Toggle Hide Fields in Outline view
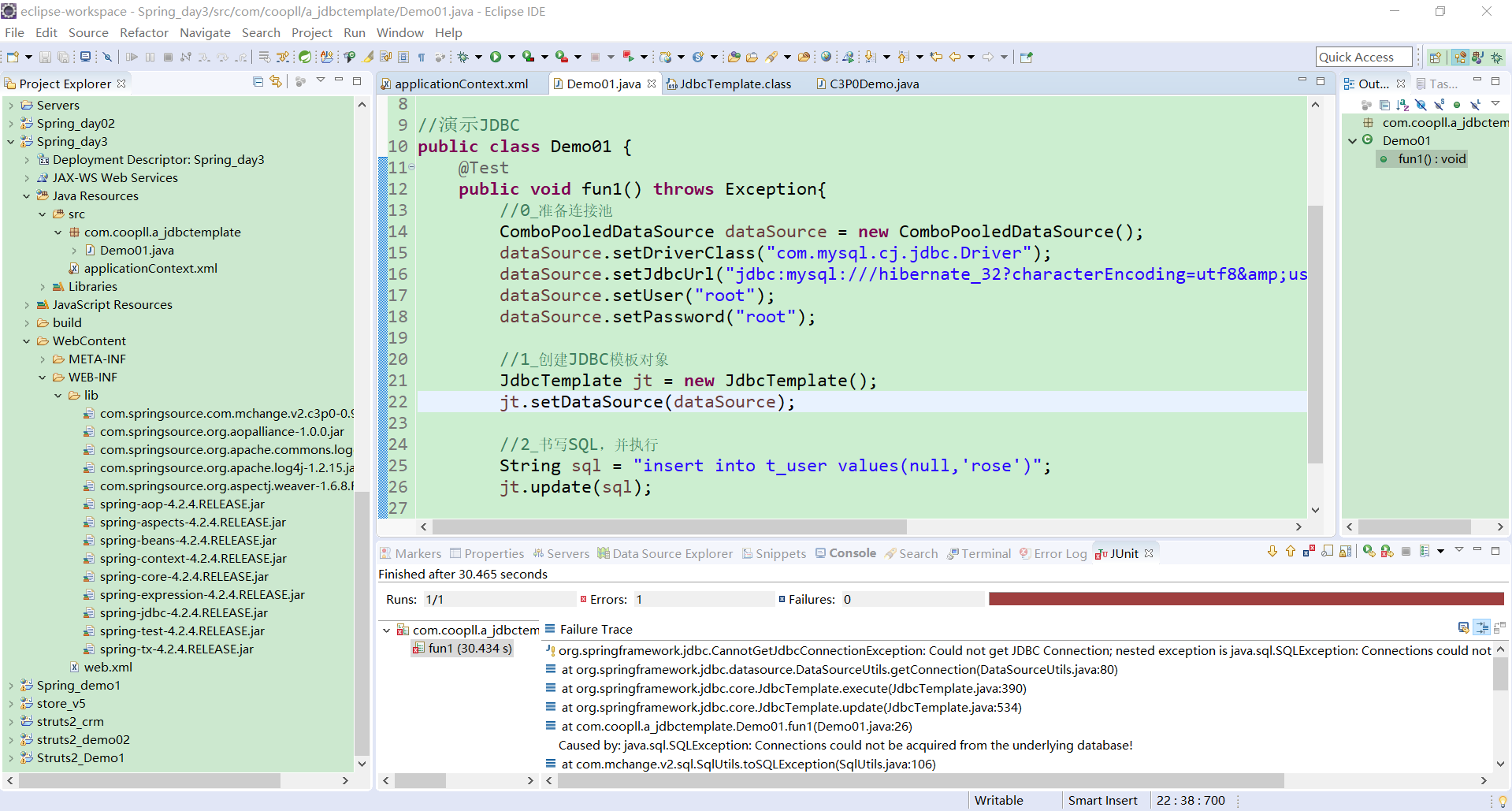The image size is (1512, 811). (x=1421, y=105)
